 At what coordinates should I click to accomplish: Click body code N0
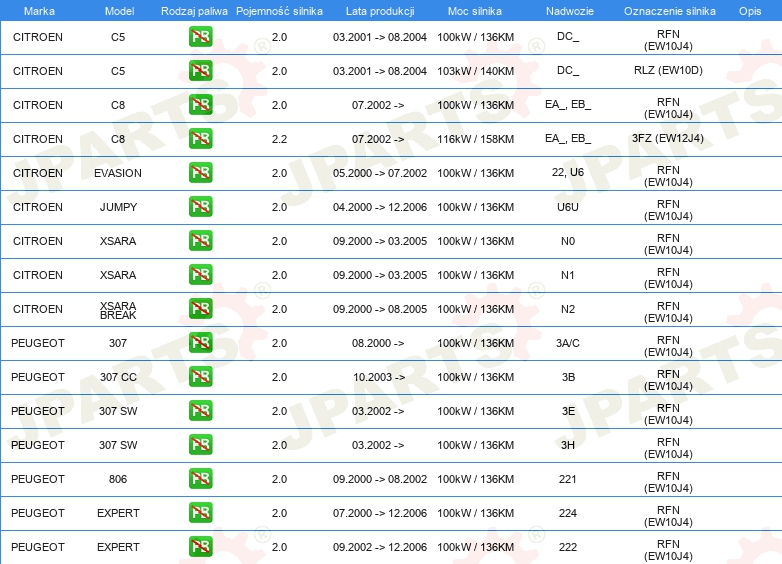tap(568, 241)
